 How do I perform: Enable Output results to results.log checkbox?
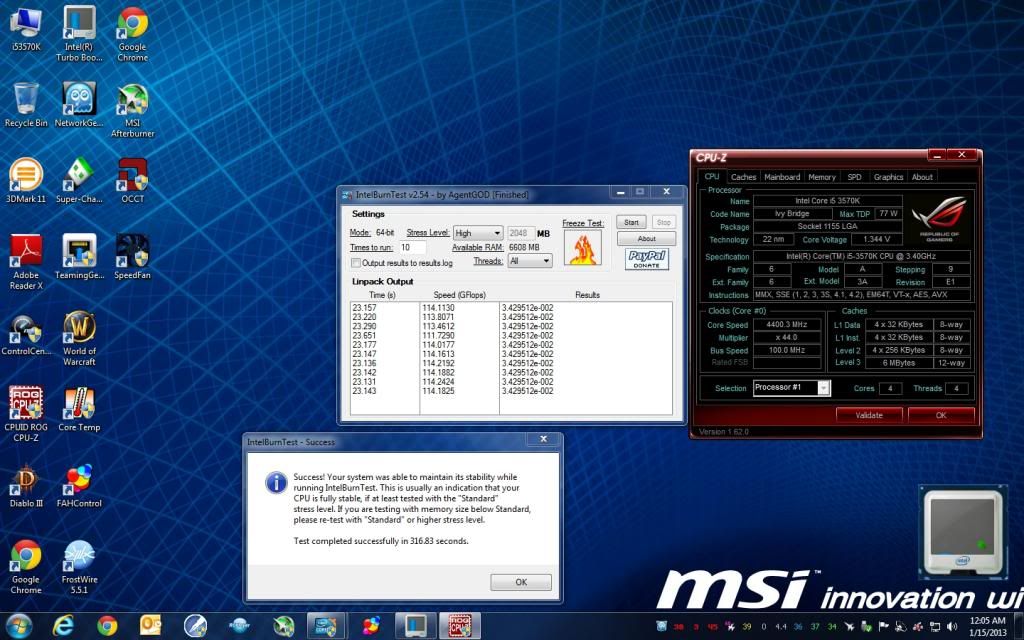[356, 263]
